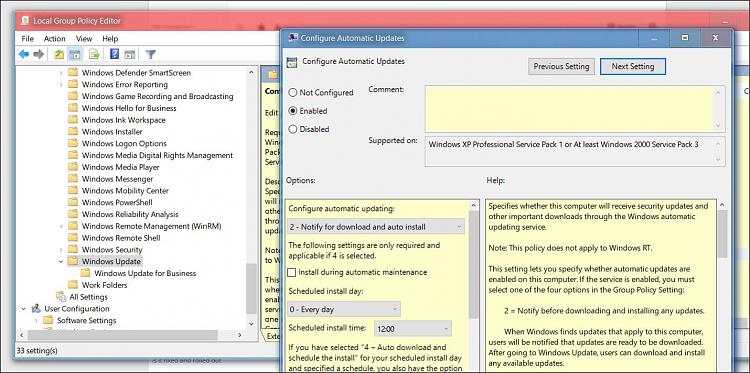Screen dimensions: 750x373
Task: Select Windows Game Recording and Broadcasting
Action: pyautogui.click(x=157, y=96)
